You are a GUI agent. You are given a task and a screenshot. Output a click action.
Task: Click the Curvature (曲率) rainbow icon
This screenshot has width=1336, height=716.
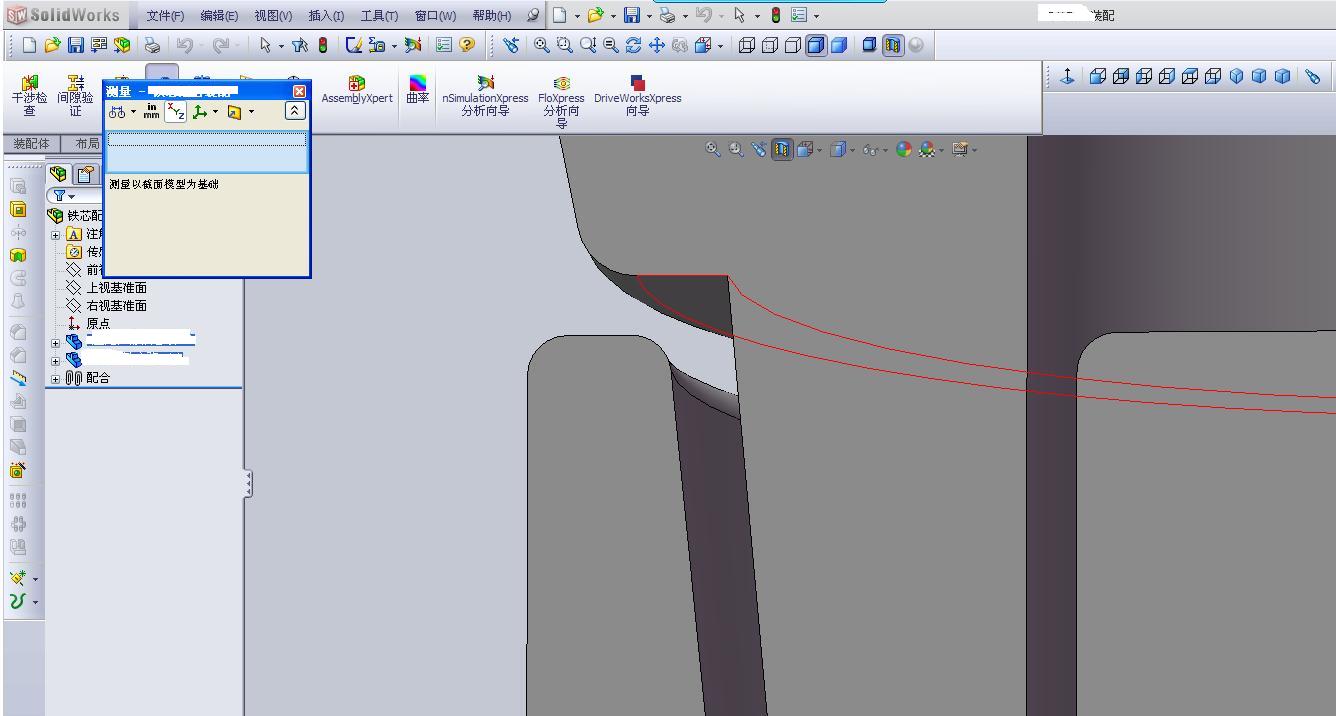coord(417,90)
